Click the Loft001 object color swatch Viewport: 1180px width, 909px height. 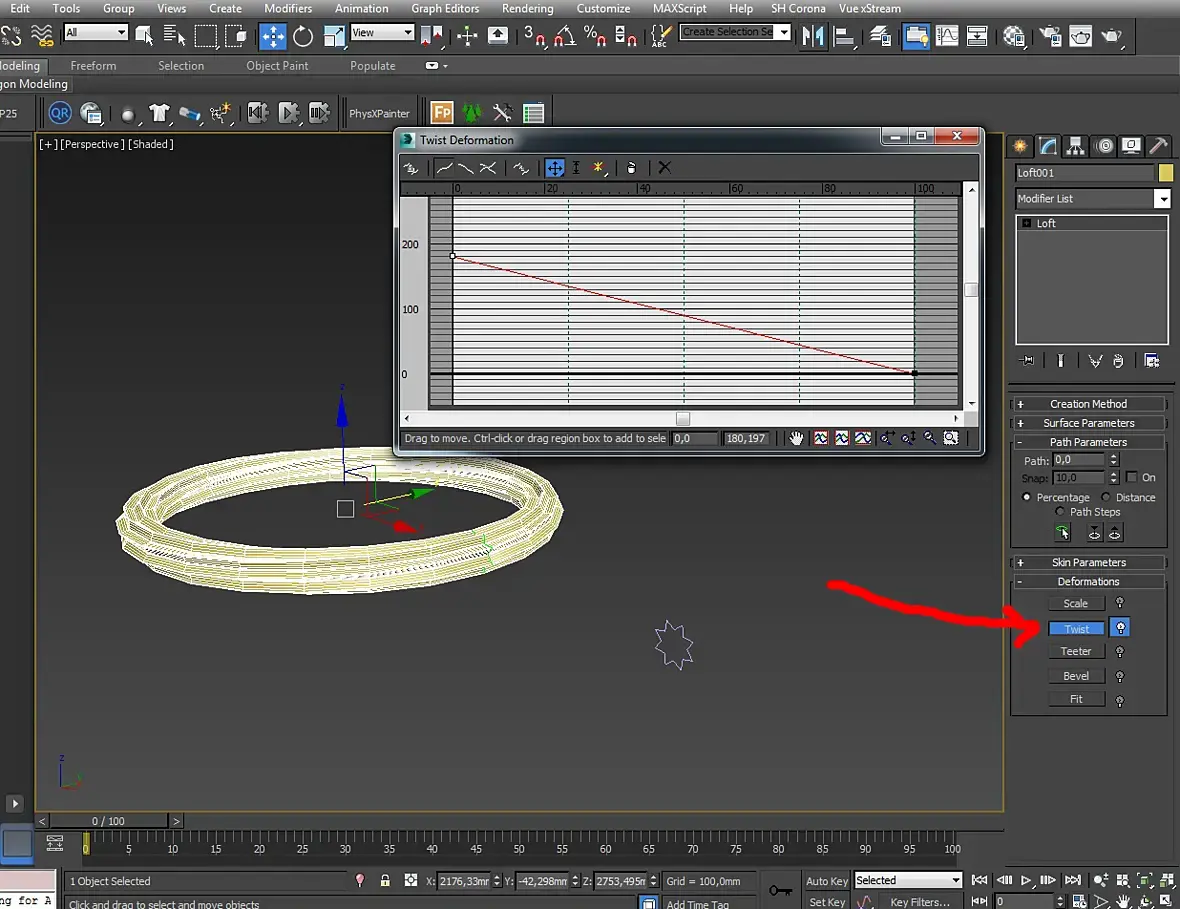tap(1165, 173)
